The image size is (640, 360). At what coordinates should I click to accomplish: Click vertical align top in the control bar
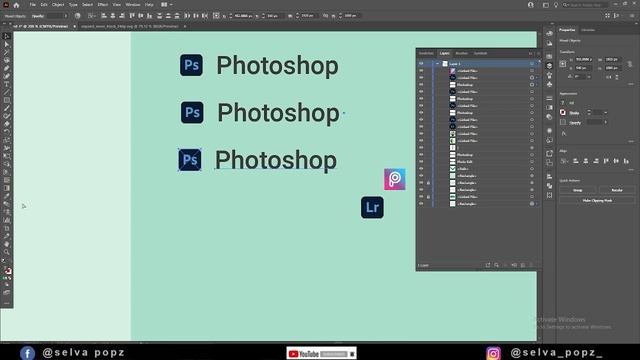(x=132, y=16)
